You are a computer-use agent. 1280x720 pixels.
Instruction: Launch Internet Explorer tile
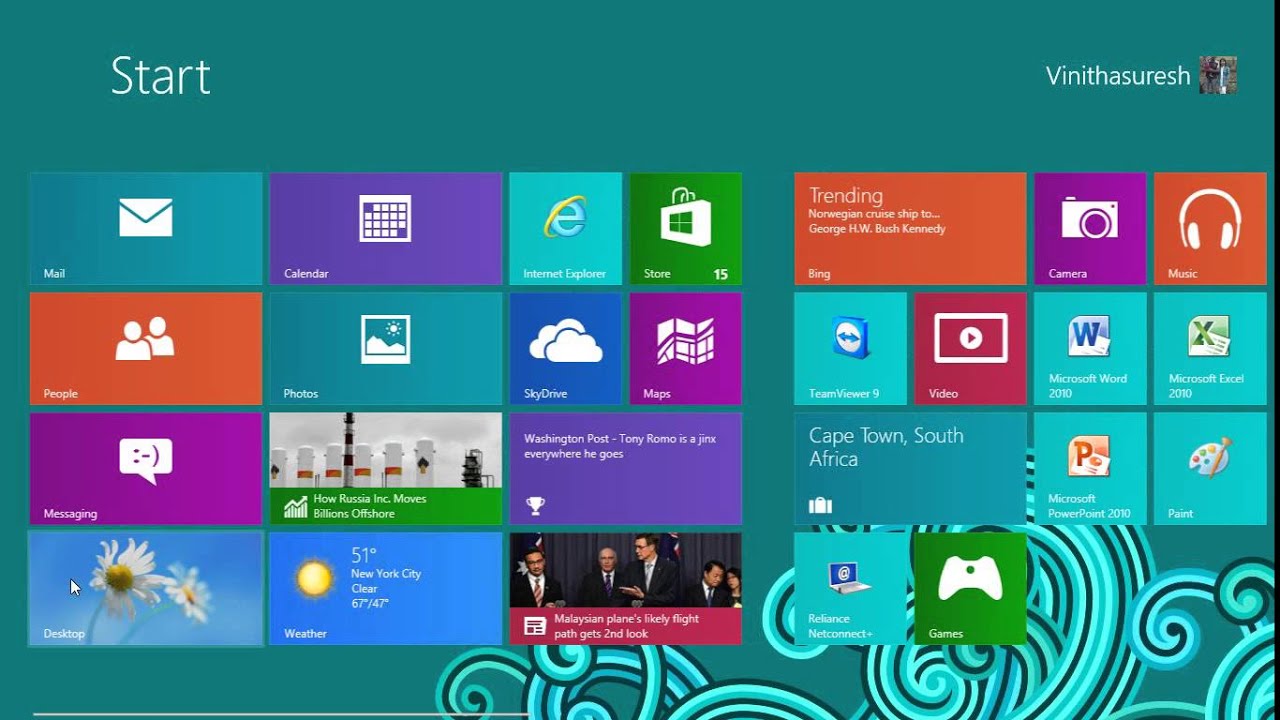[x=566, y=229]
